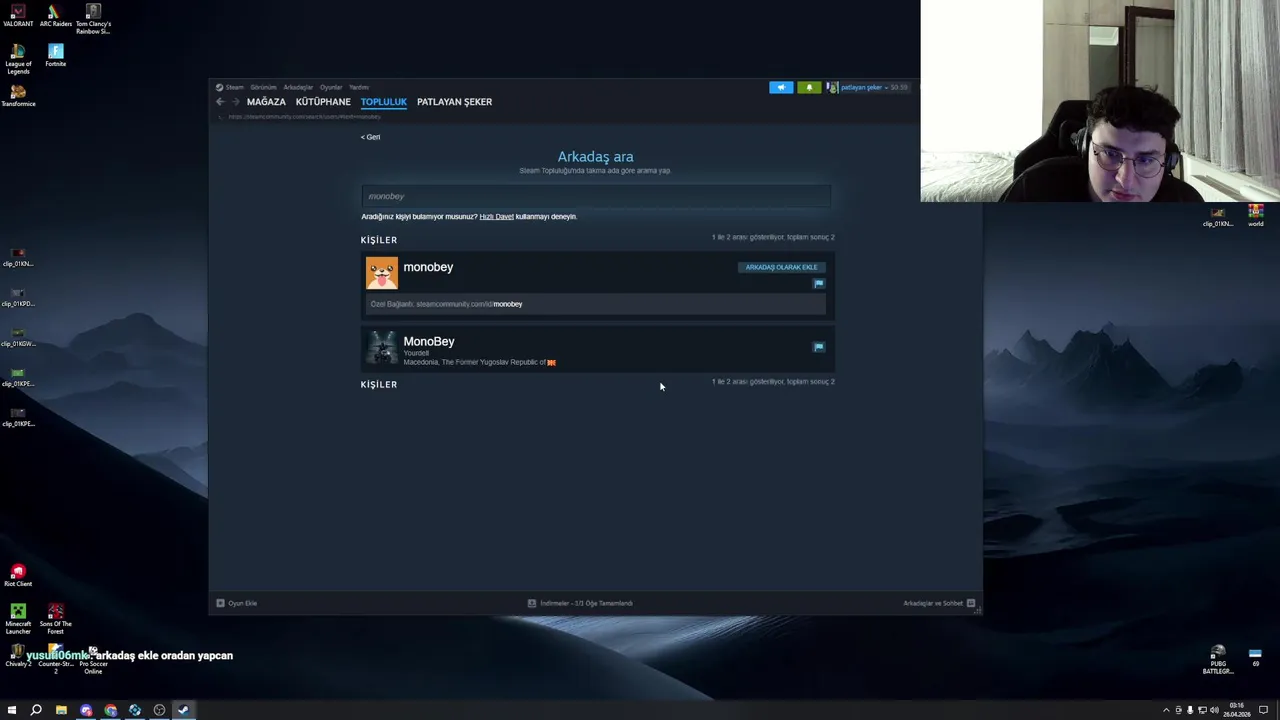Open Counter-Strike 2 desktop shortcut
1280x720 pixels.
pos(55,660)
